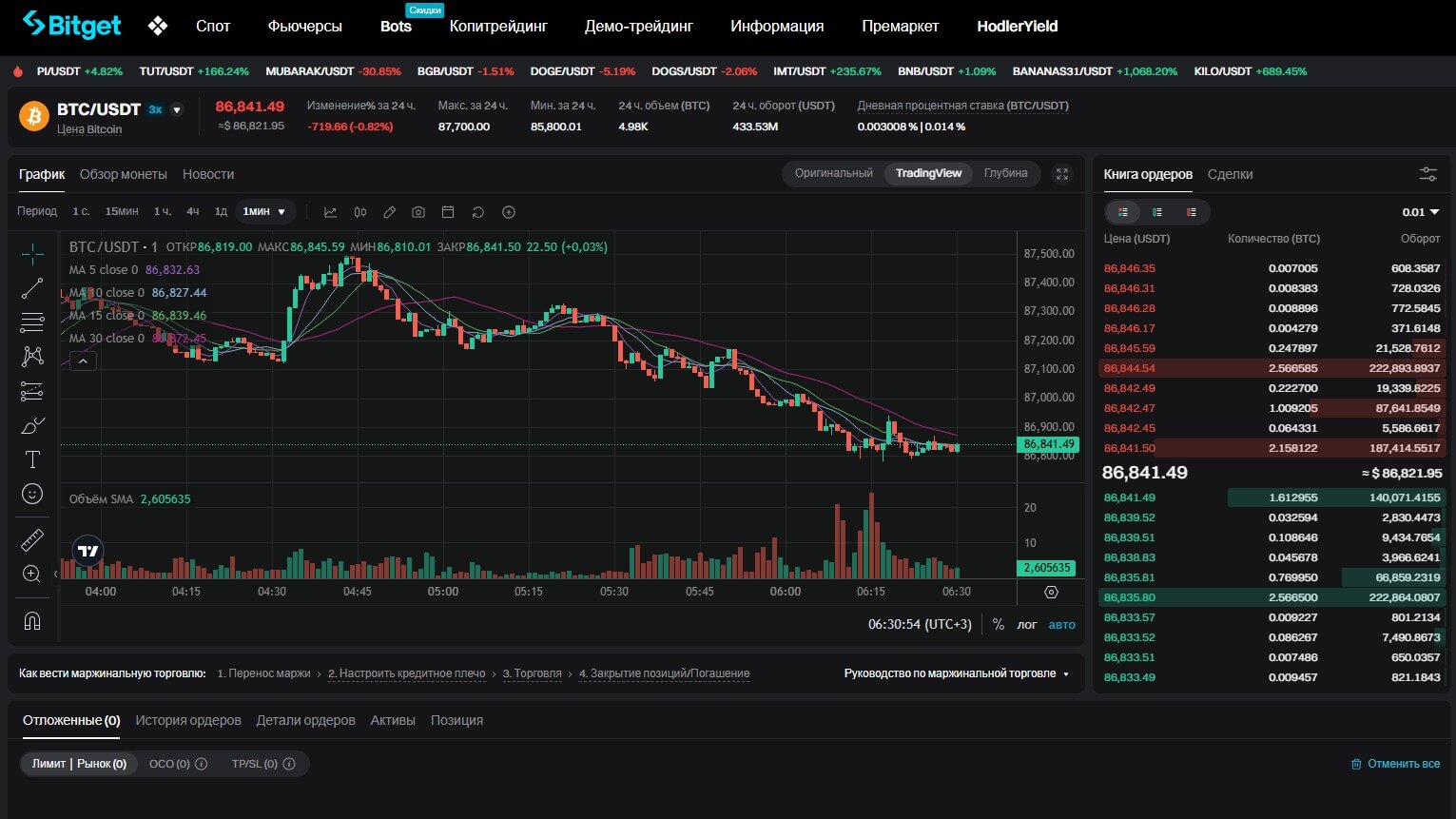Click Отменить все link
Screen dimensions: 1456x819
1395,764
